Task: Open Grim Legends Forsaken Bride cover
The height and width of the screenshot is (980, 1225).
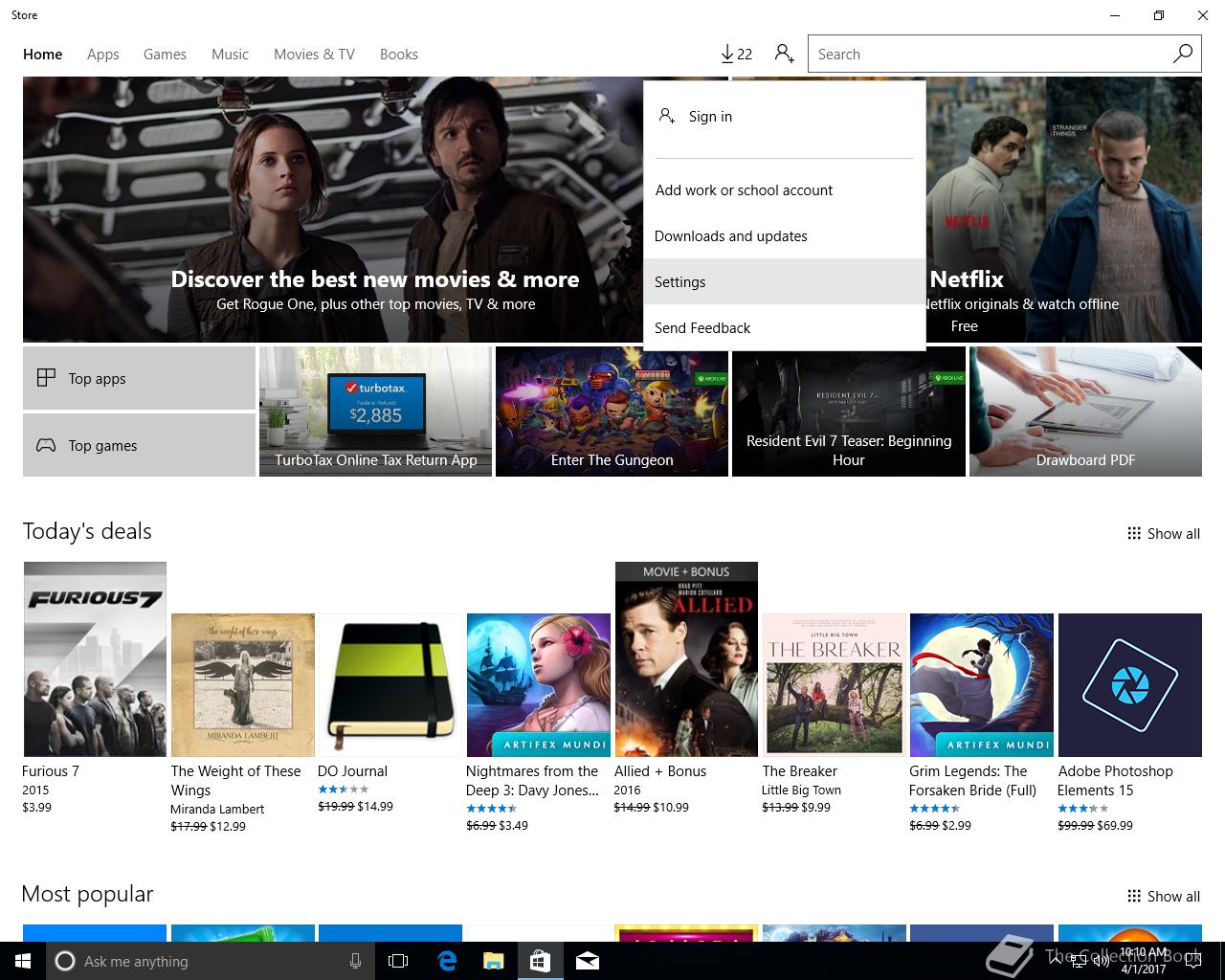Action: click(x=982, y=685)
